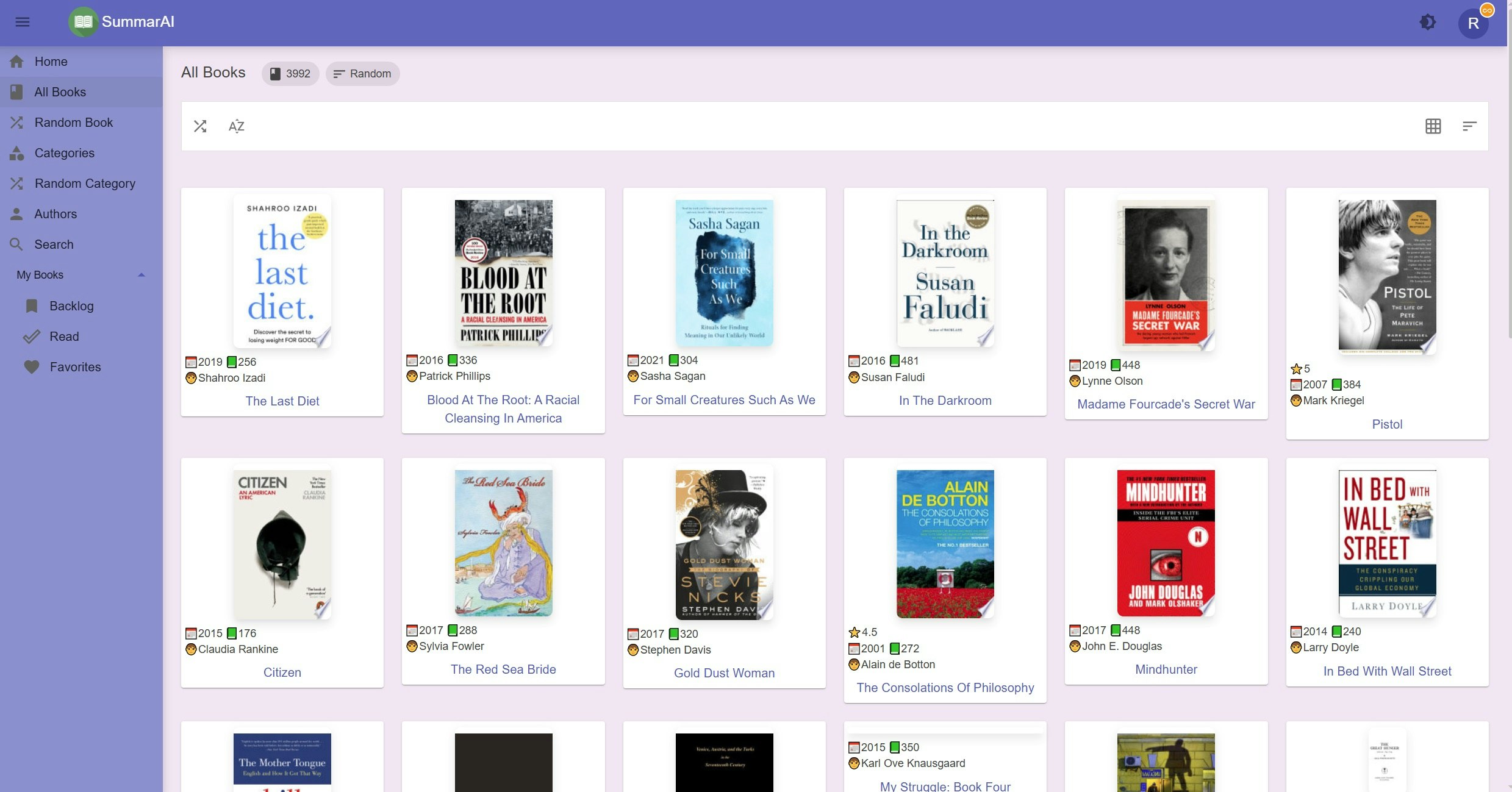Viewport: 1512px width, 792px height.
Task: Open Favorites from My Books
Action: [75, 367]
